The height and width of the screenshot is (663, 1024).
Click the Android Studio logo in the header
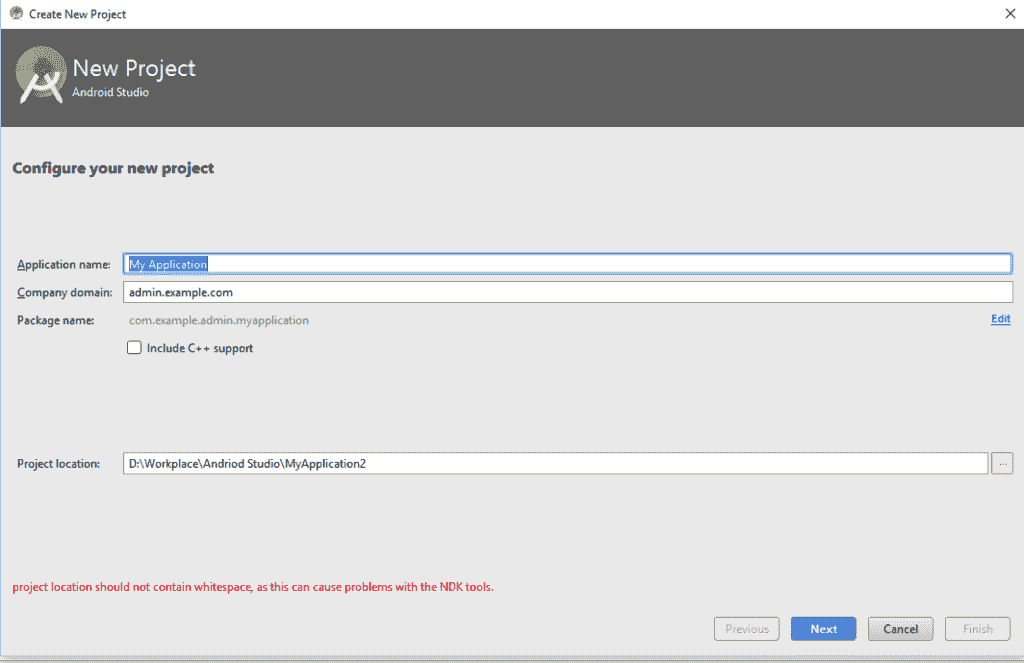41,78
